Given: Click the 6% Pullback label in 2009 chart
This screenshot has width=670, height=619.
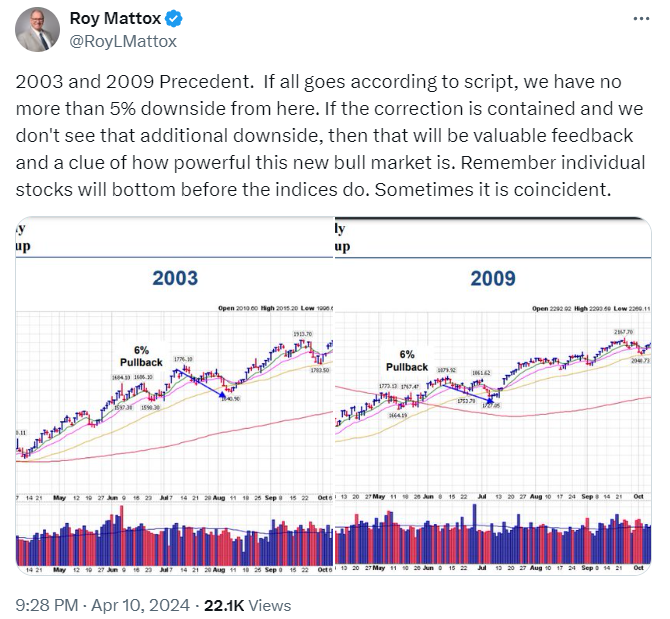Looking at the screenshot, I should click(407, 360).
